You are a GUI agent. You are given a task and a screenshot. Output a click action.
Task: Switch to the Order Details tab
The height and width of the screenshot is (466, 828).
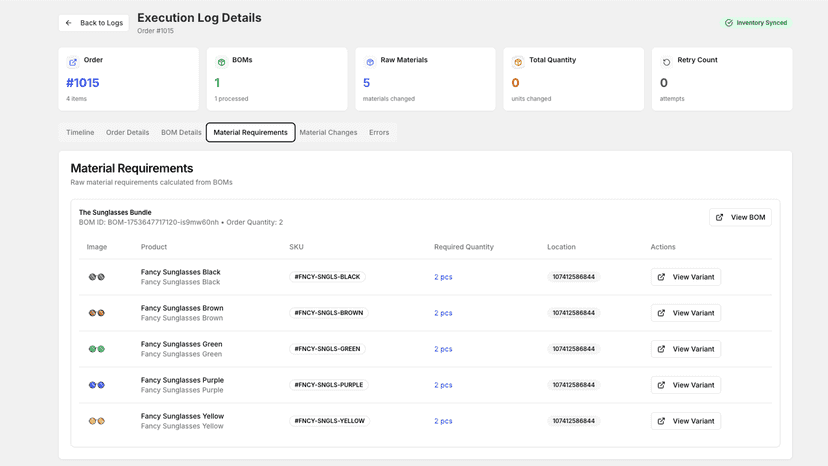pos(127,133)
